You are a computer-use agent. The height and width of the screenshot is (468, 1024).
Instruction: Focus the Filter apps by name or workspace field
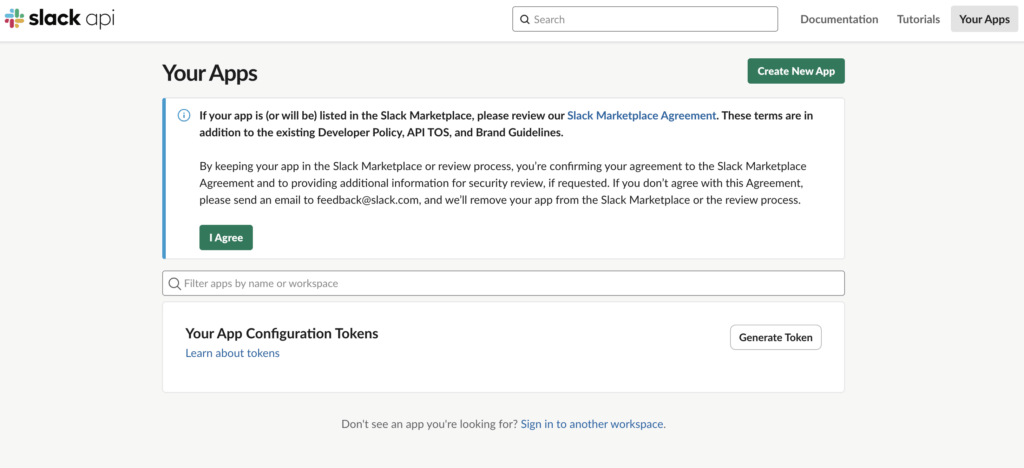pos(504,283)
